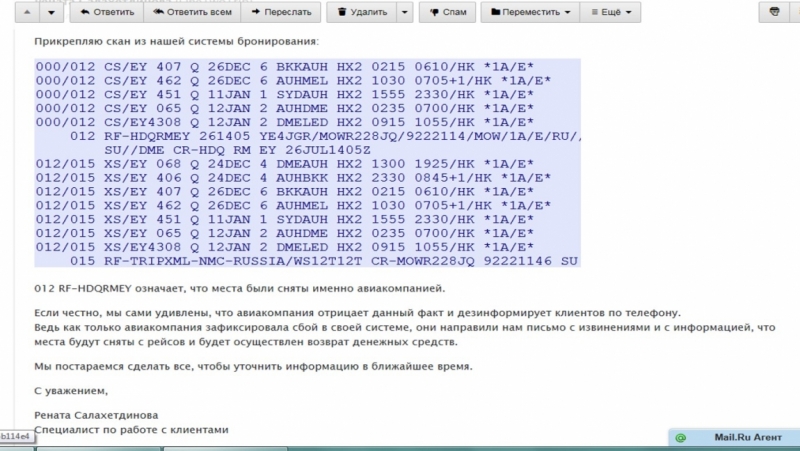The width and height of the screenshot is (800, 451).
Task: Expand the Переместить (Move) dropdown
Action: [531, 13]
